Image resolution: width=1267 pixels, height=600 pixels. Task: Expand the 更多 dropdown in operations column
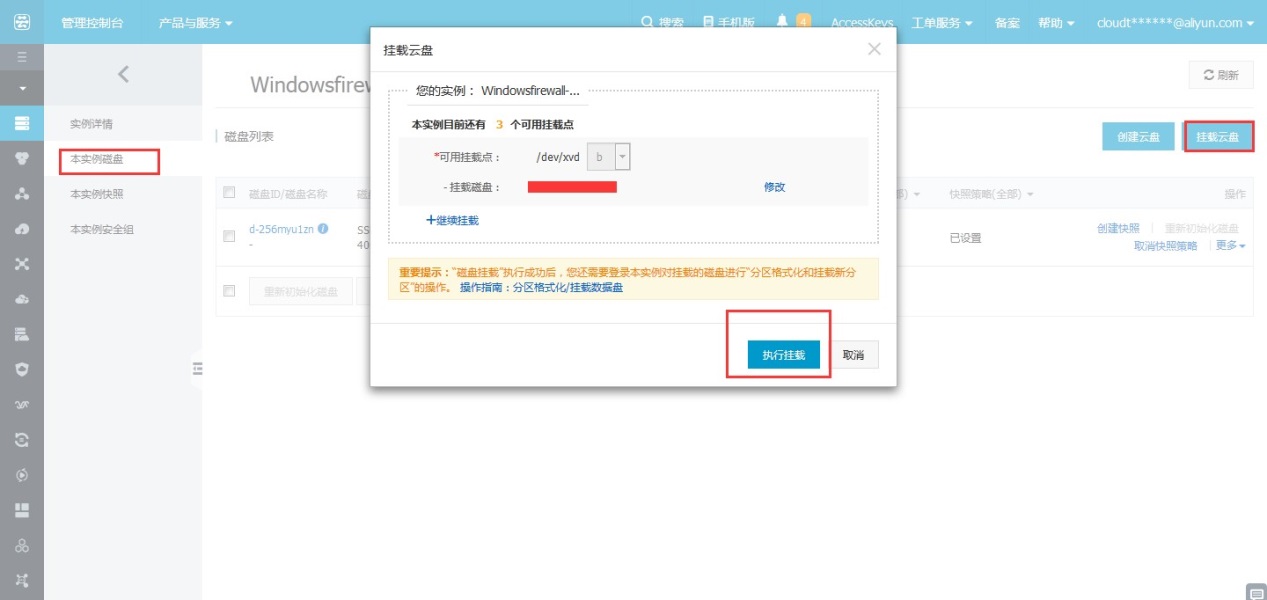tap(1230, 246)
